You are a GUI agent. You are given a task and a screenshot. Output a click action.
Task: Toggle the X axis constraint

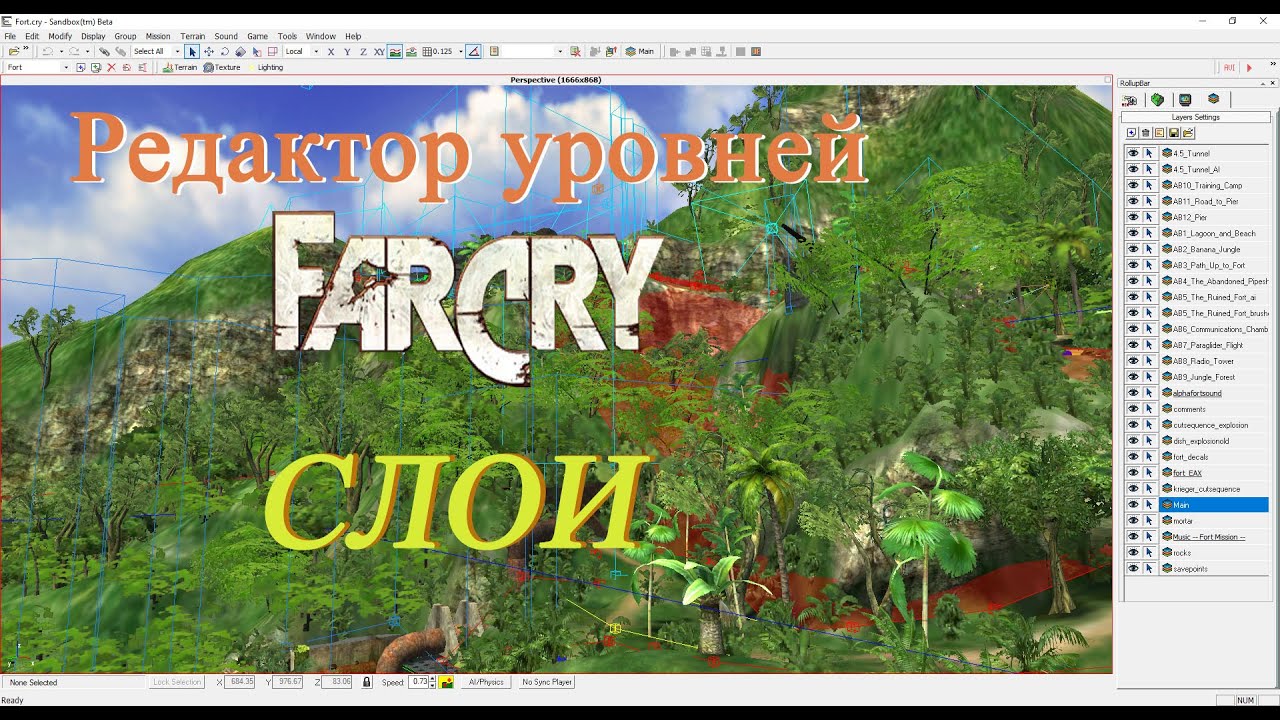(331, 51)
